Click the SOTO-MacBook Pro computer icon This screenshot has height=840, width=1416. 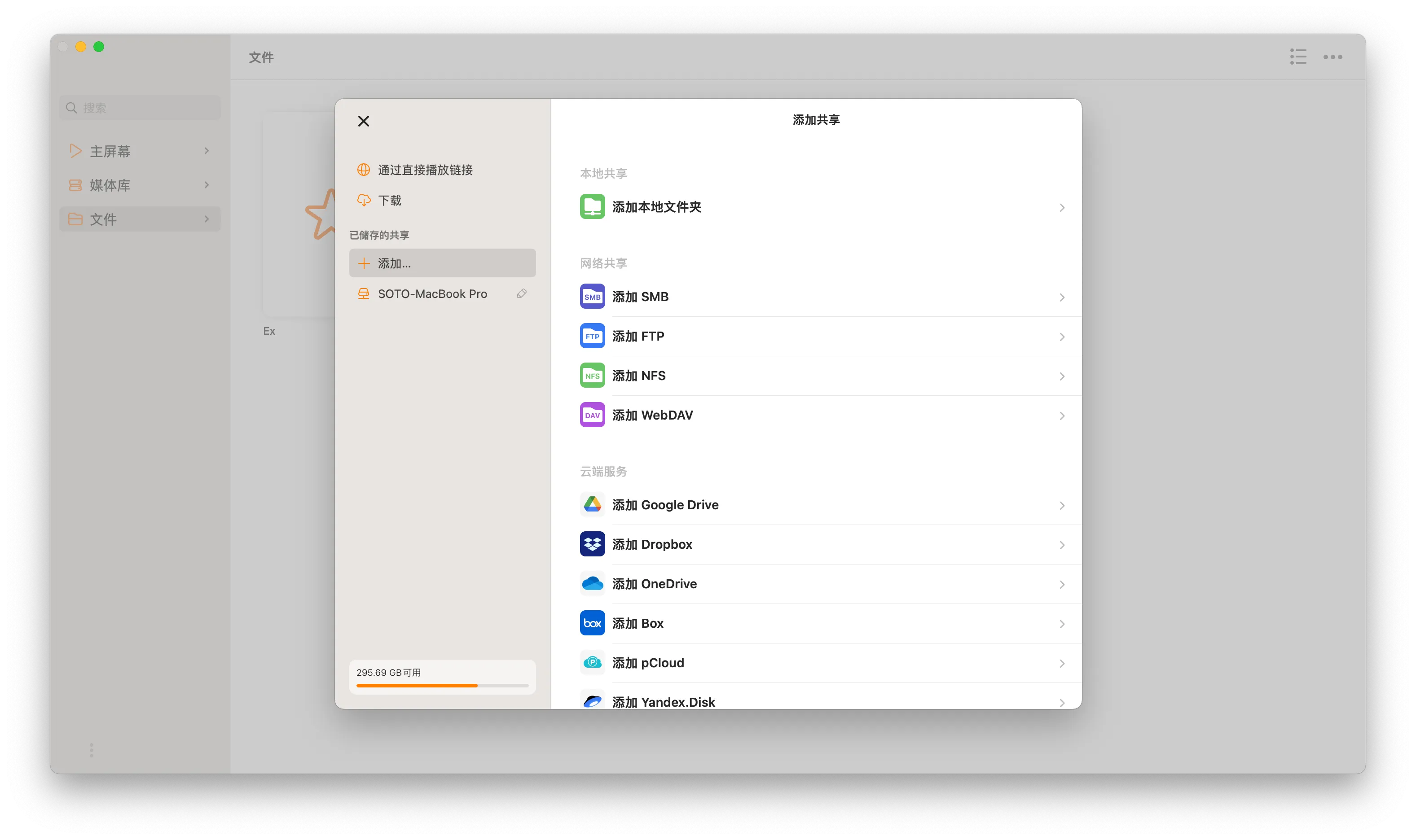coord(364,293)
